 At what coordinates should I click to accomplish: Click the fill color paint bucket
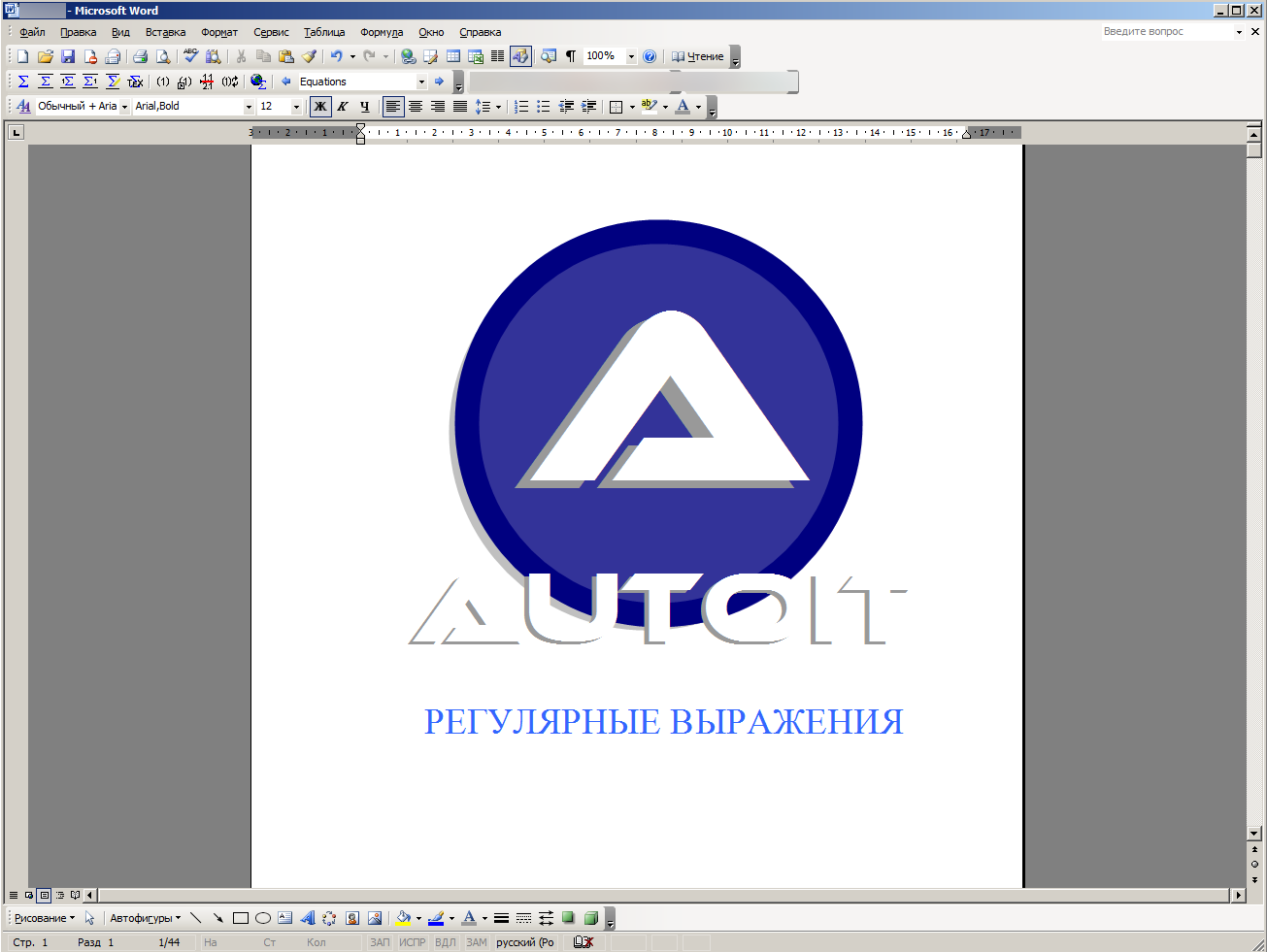click(403, 918)
